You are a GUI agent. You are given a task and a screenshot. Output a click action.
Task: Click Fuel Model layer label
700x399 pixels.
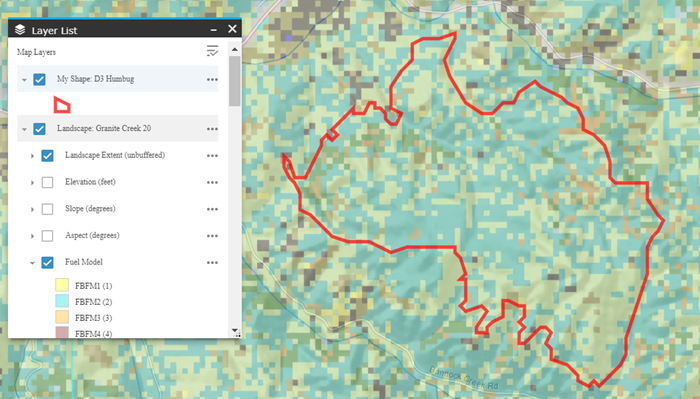click(x=84, y=262)
